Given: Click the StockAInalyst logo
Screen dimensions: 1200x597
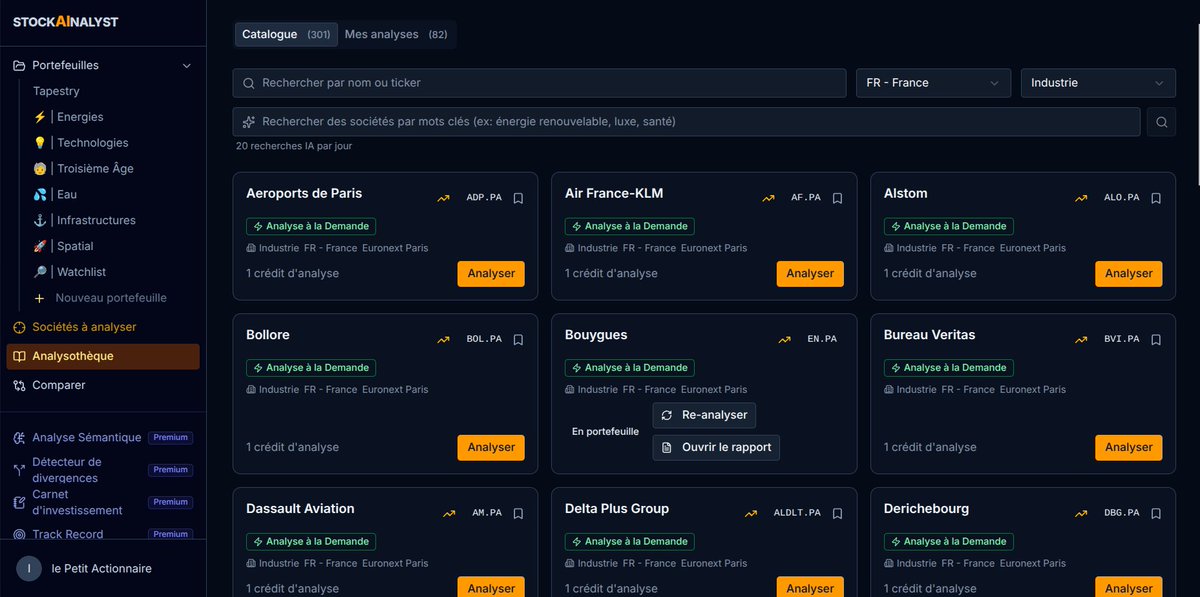Looking at the screenshot, I should [65, 22].
